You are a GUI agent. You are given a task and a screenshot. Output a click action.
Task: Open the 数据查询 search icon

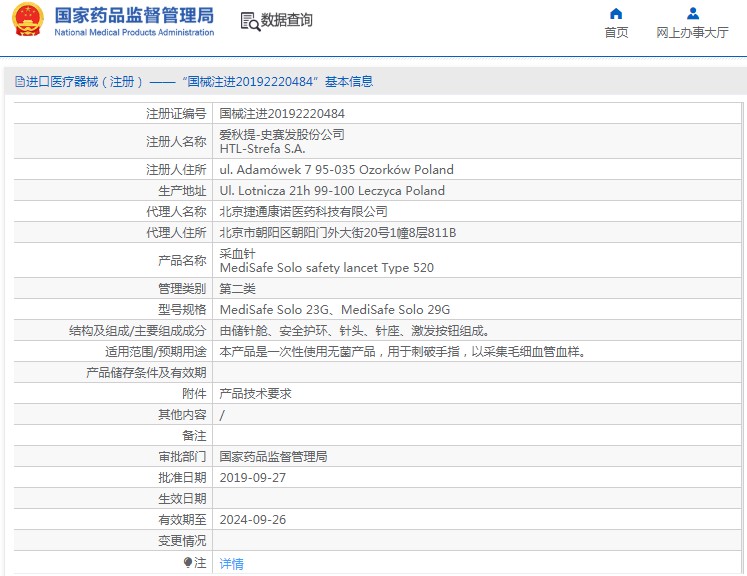point(250,21)
